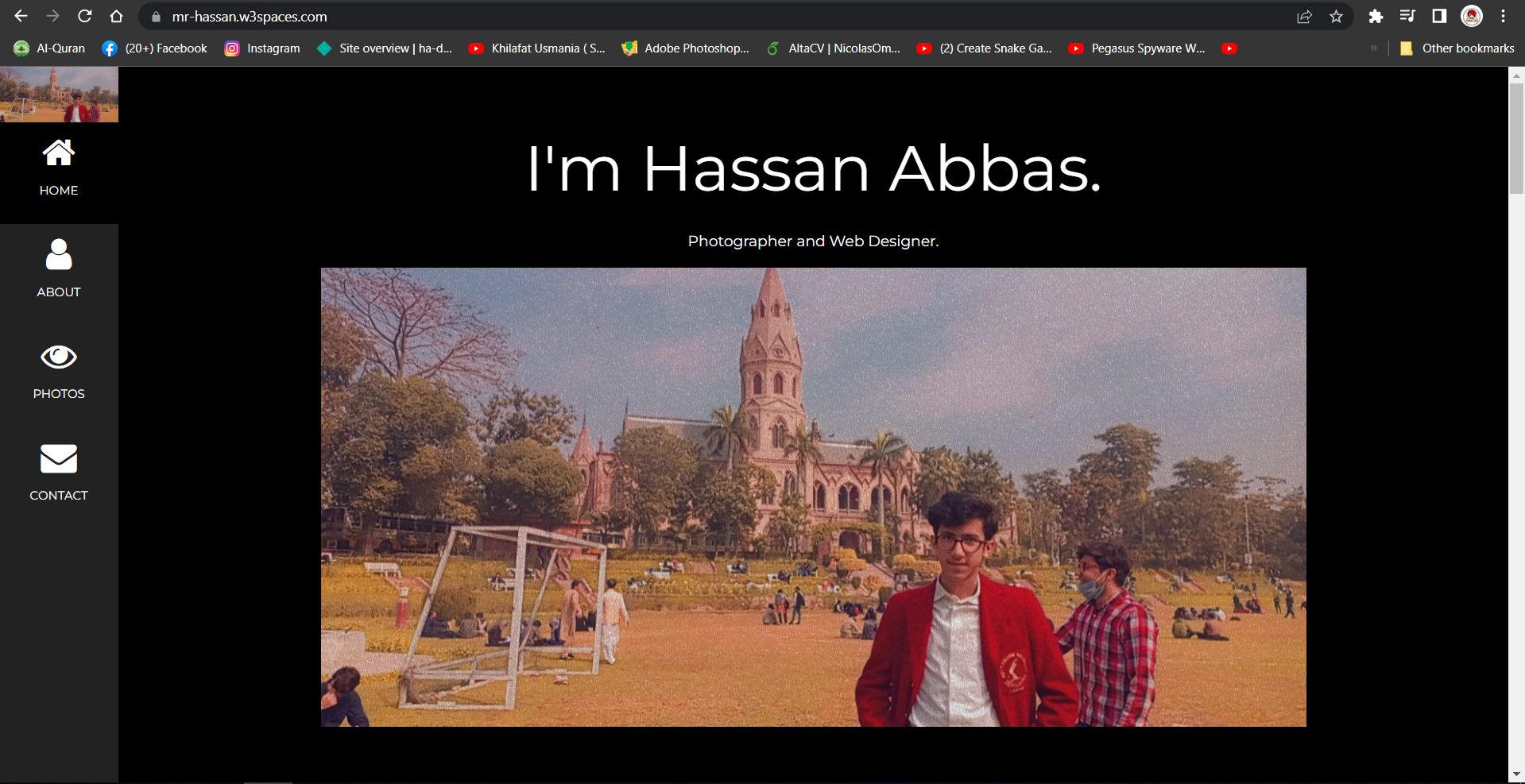1525x784 pixels.
Task: Open the profile avatar menu
Action: (1472, 16)
